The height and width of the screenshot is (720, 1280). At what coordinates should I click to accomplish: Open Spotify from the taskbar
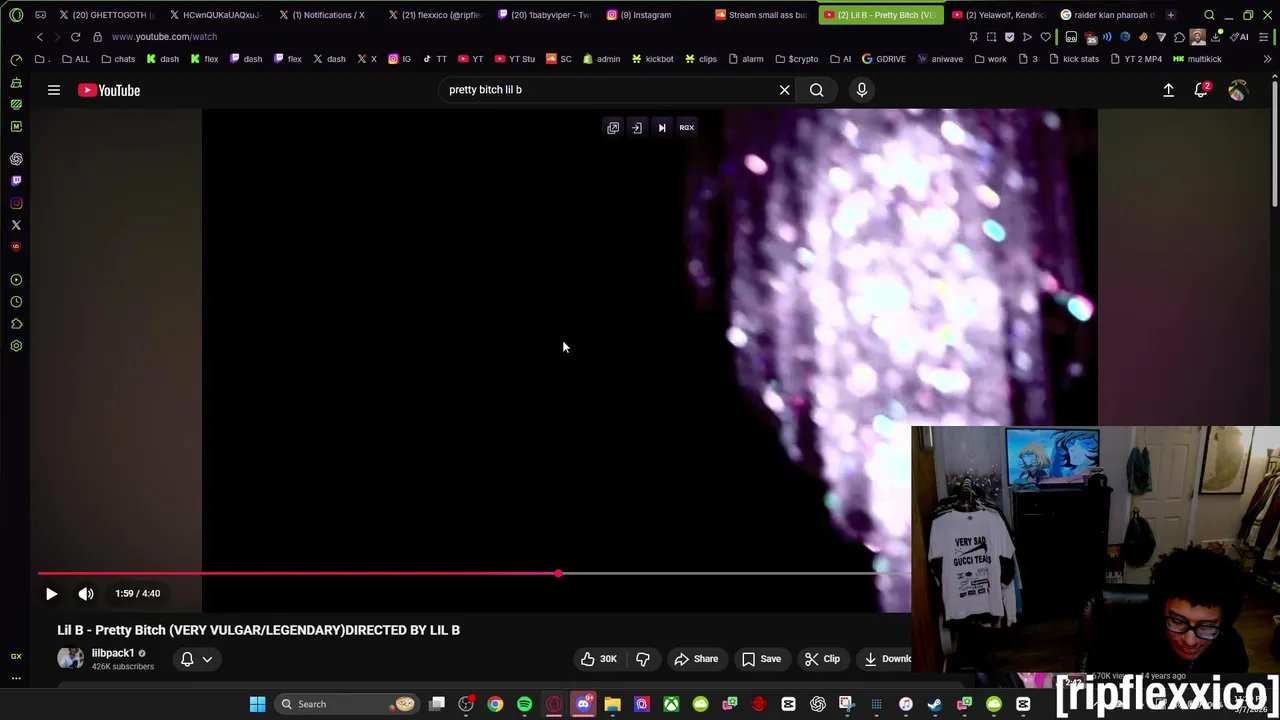coord(524,704)
